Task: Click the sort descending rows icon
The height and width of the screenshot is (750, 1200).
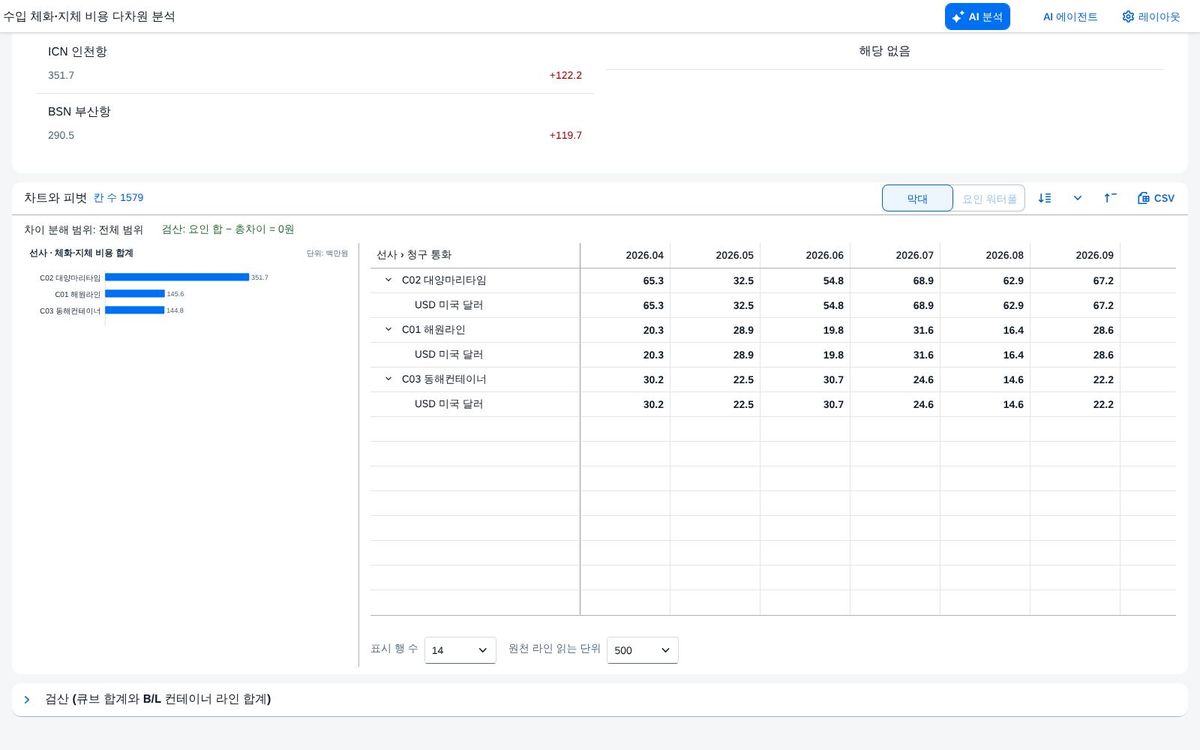Action: coord(1045,198)
